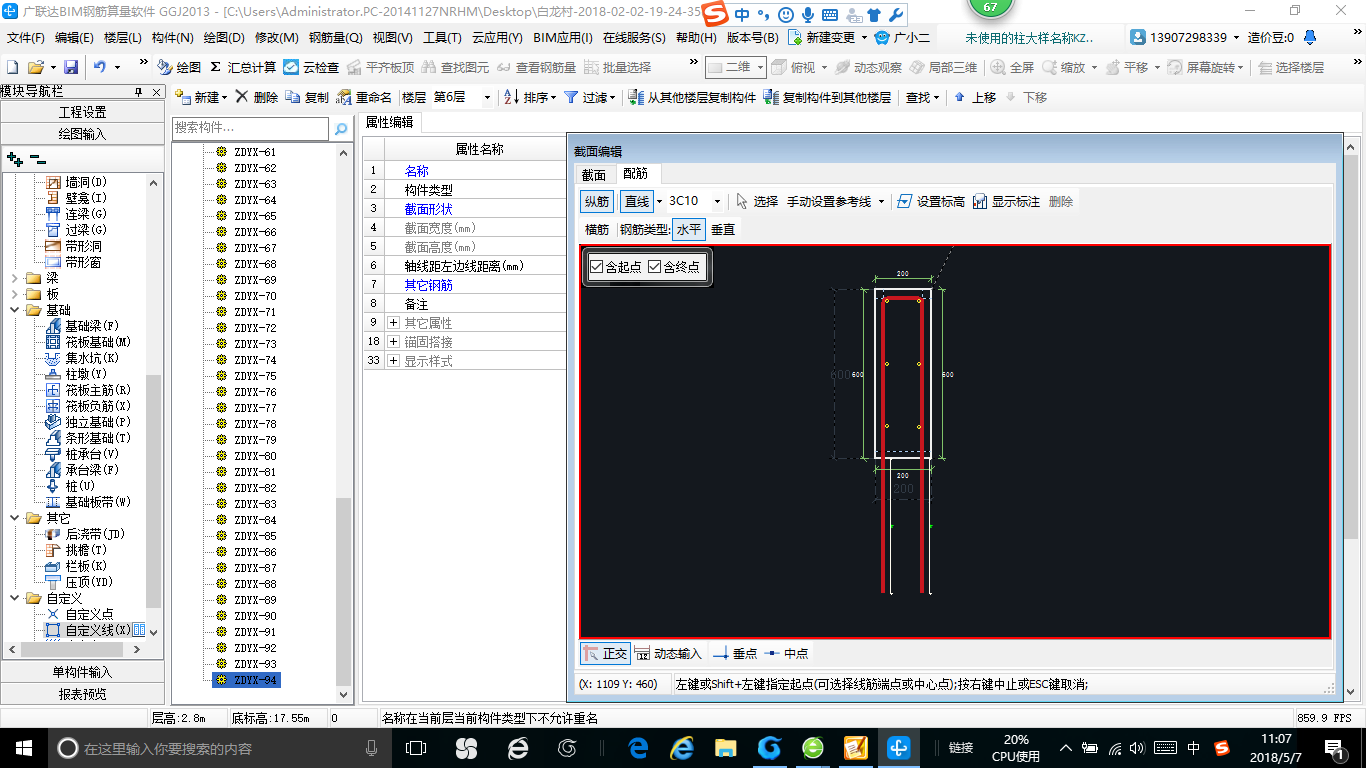Click the collapse-all minus icon in navigator
The height and width of the screenshot is (768, 1366).
(x=37, y=159)
